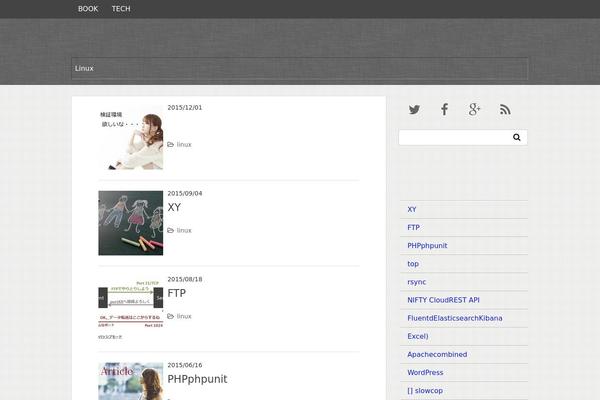Select top in the sidebar list
Screen dimensions: 600x400
click(413, 264)
